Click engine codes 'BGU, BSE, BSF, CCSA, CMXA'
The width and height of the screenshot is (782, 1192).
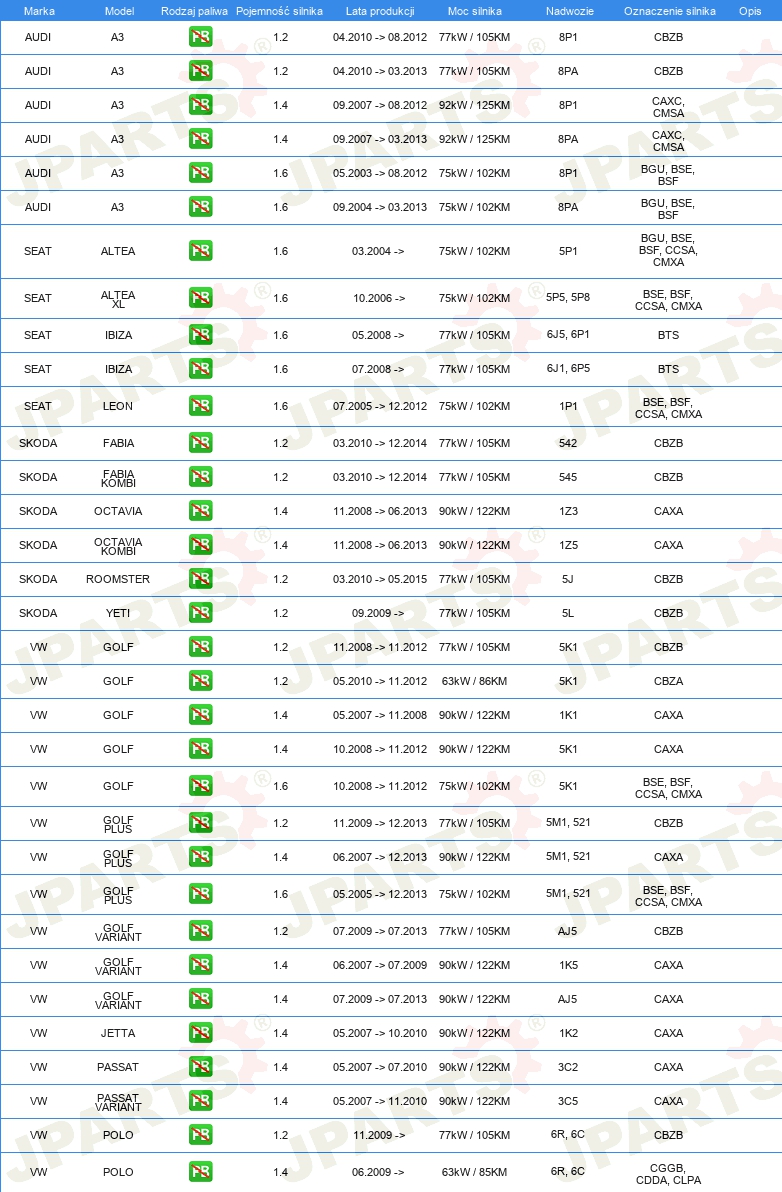(x=668, y=250)
